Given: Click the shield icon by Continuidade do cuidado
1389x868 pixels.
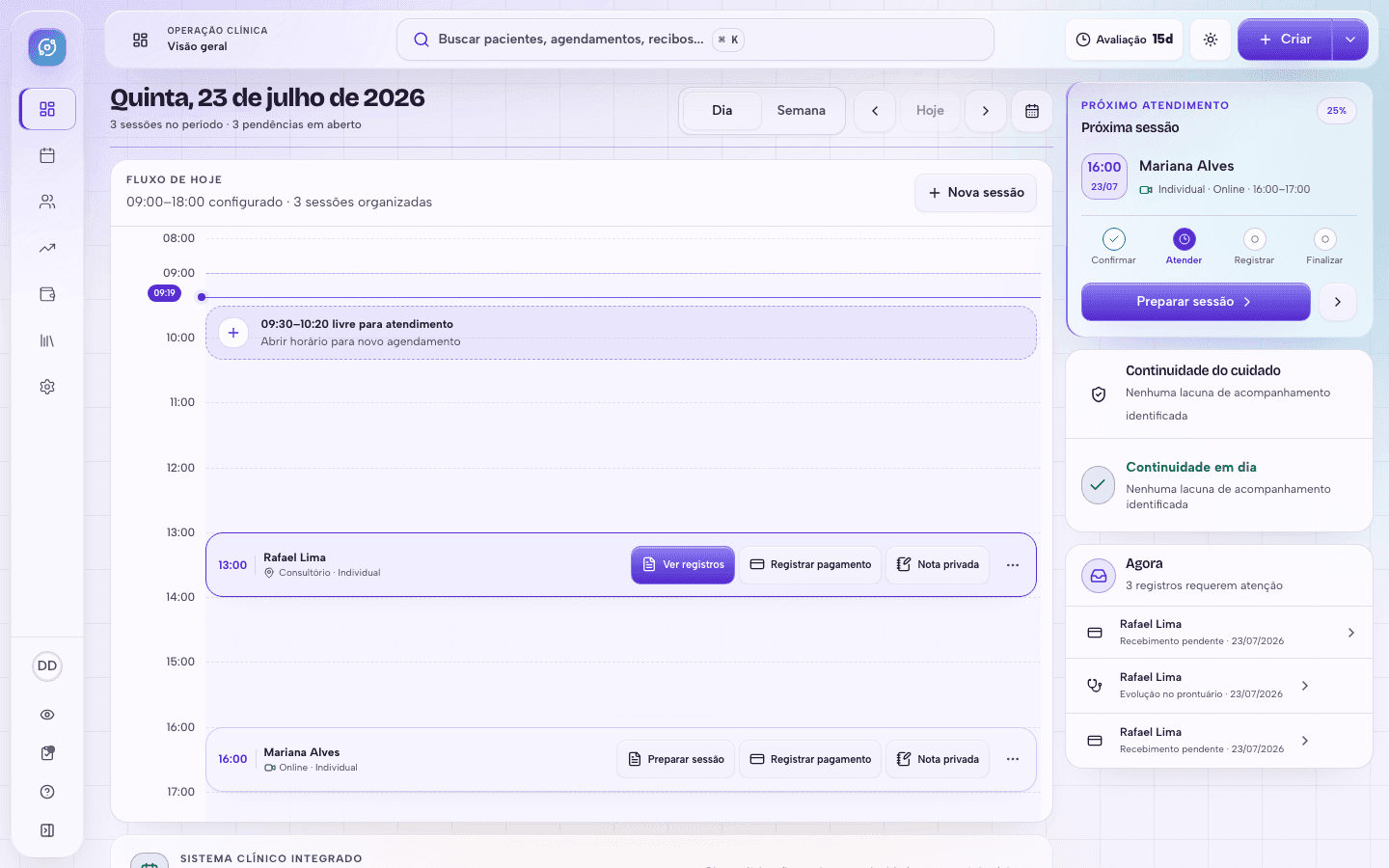Looking at the screenshot, I should pyautogui.click(x=1099, y=394).
